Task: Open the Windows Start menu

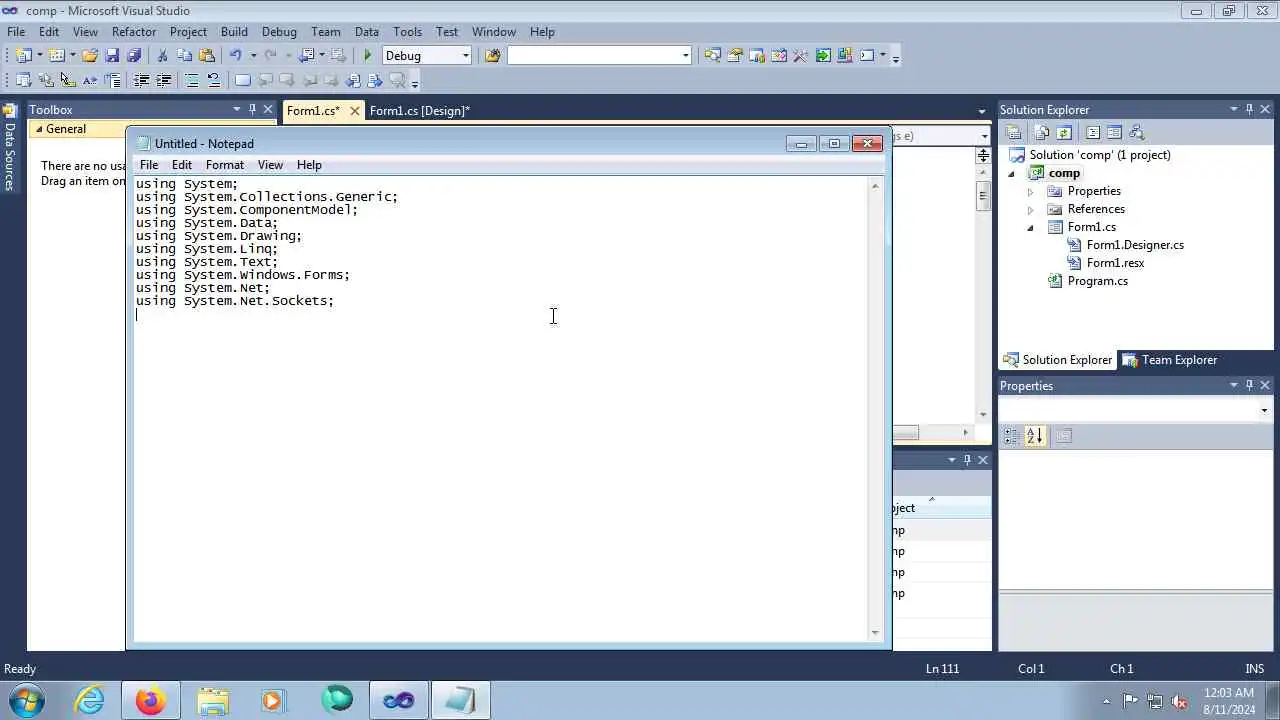Action: click(x=28, y=700)
